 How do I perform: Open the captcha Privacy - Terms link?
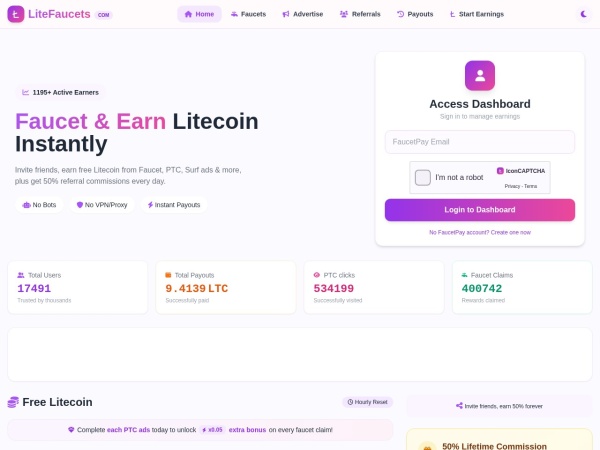click(x=521, y=186)
